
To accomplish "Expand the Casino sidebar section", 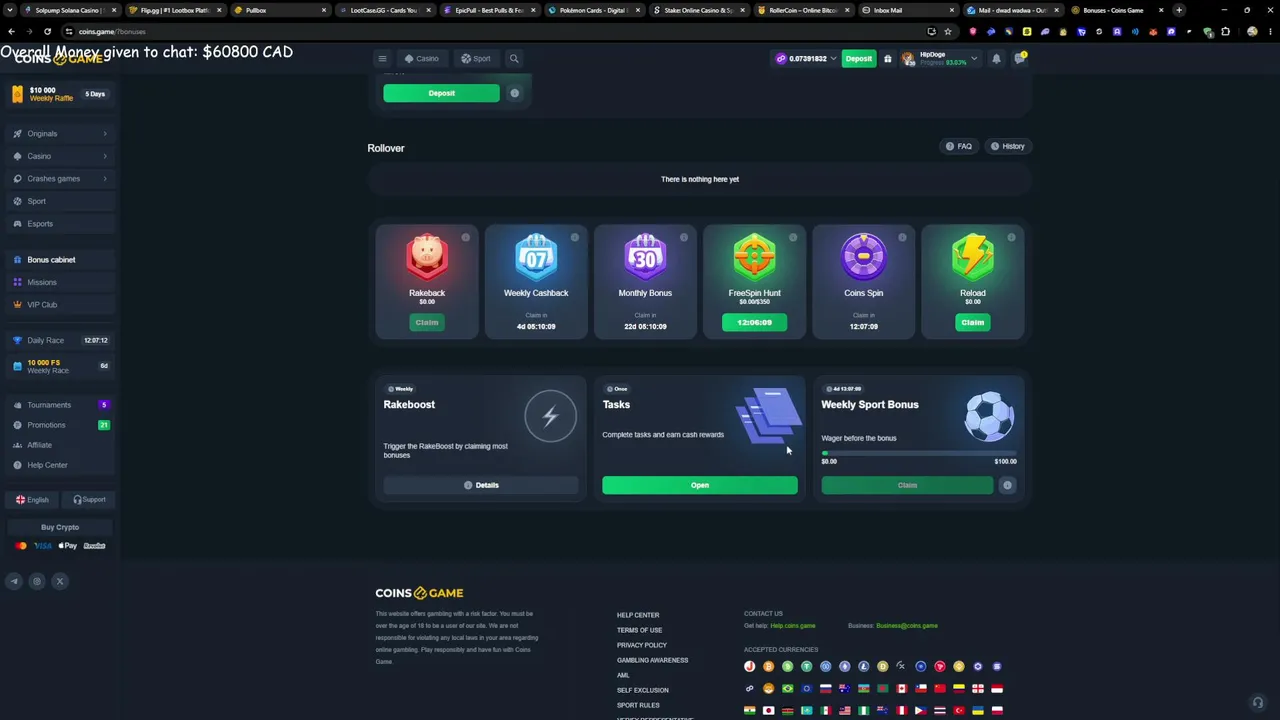I will [62, 156].
